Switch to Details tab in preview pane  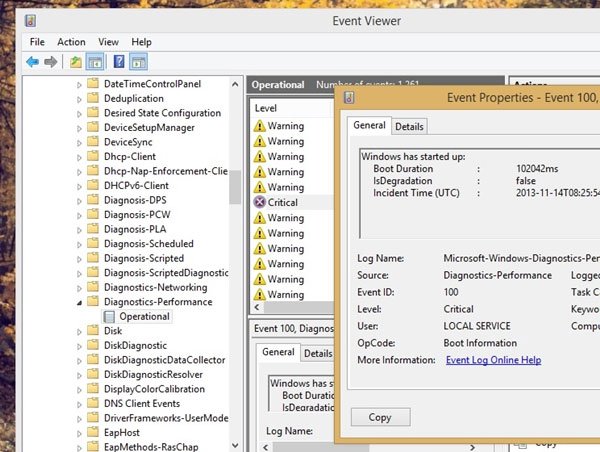[318, 353]
